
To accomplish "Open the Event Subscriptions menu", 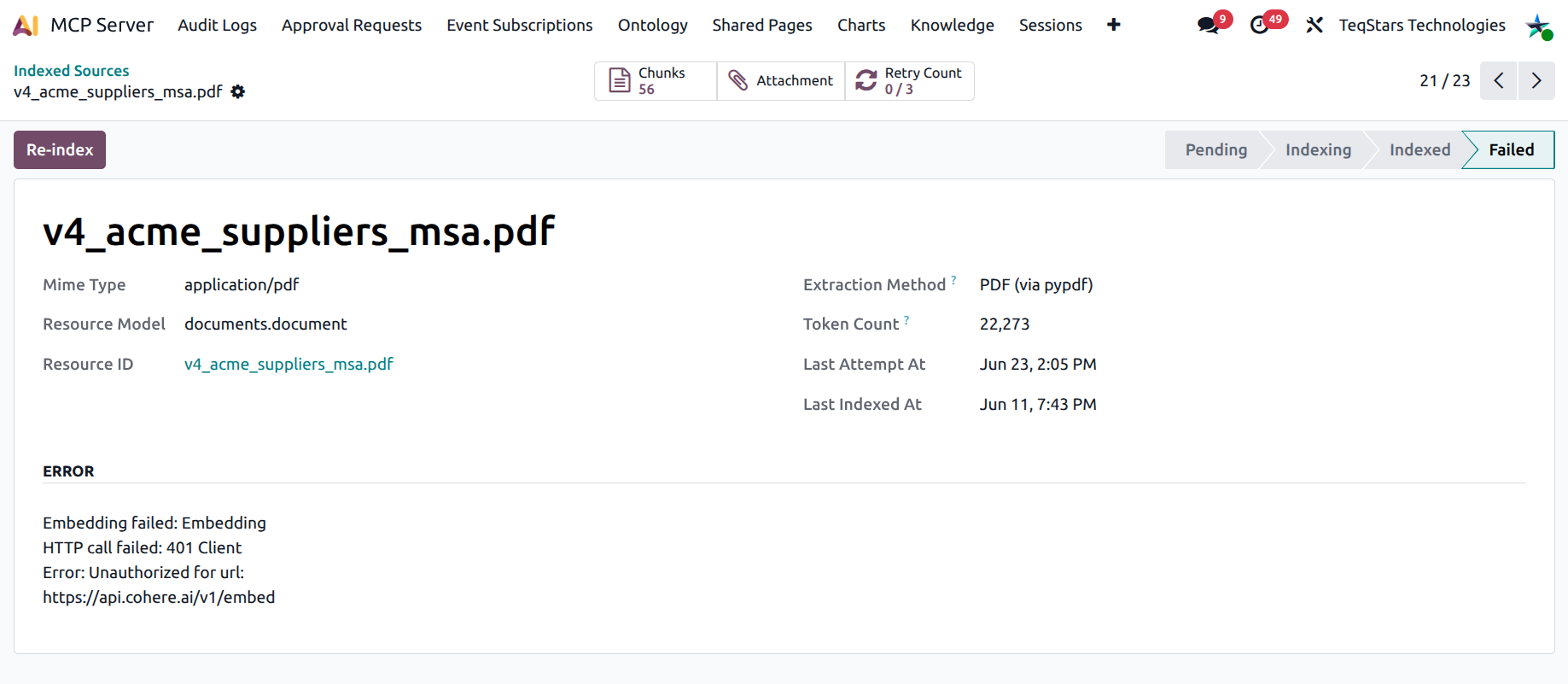I will point(520,26).
